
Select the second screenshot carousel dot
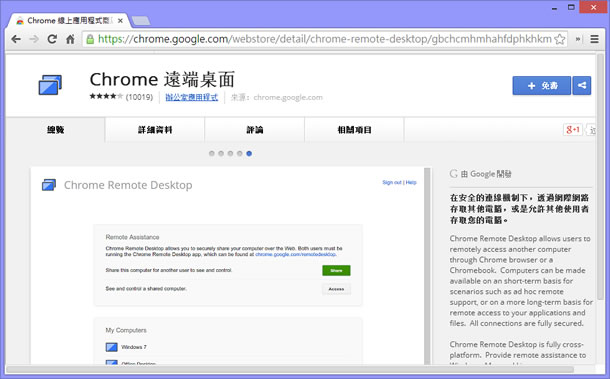[x=221, y=153]
